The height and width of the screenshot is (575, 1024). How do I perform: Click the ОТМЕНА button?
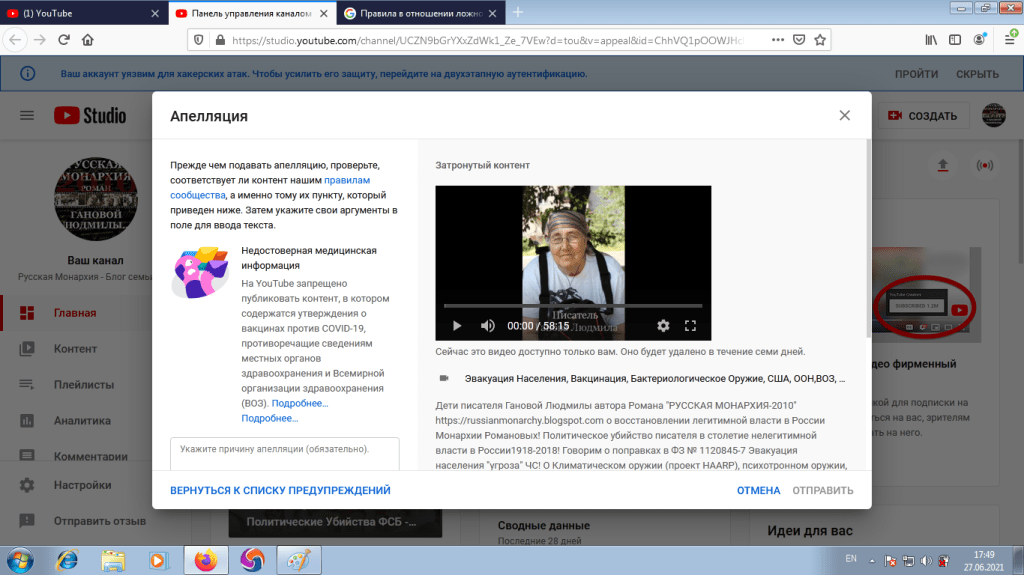758,491
